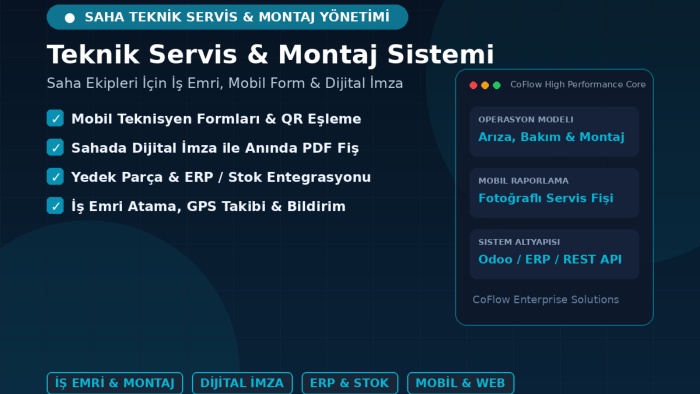
Task: Click the CoFlow High Performance Core title
Action: coord(578,85)
